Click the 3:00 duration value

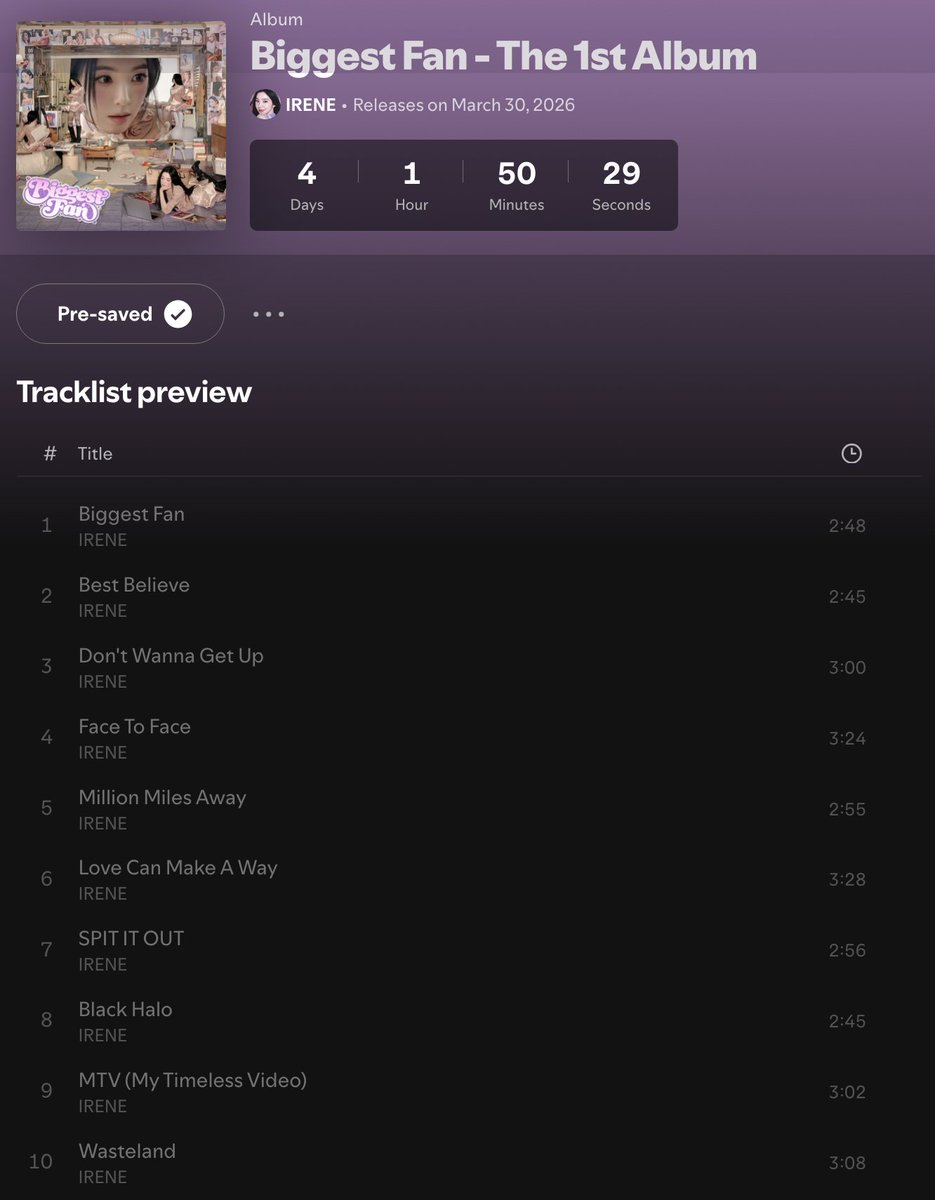point(847,668)
